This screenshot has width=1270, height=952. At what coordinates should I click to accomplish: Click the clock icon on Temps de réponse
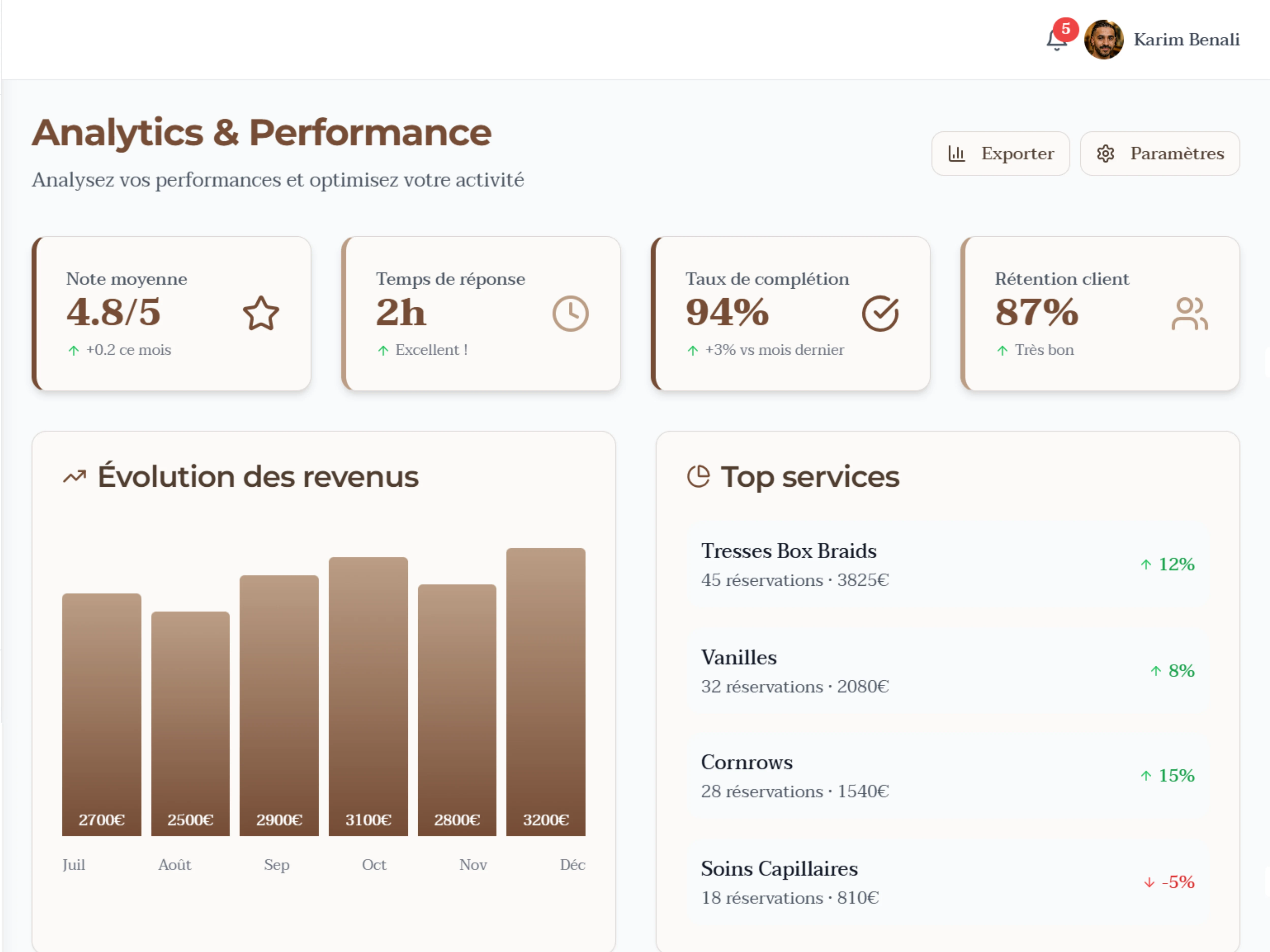pyautogui.click(x=570, y=313)
